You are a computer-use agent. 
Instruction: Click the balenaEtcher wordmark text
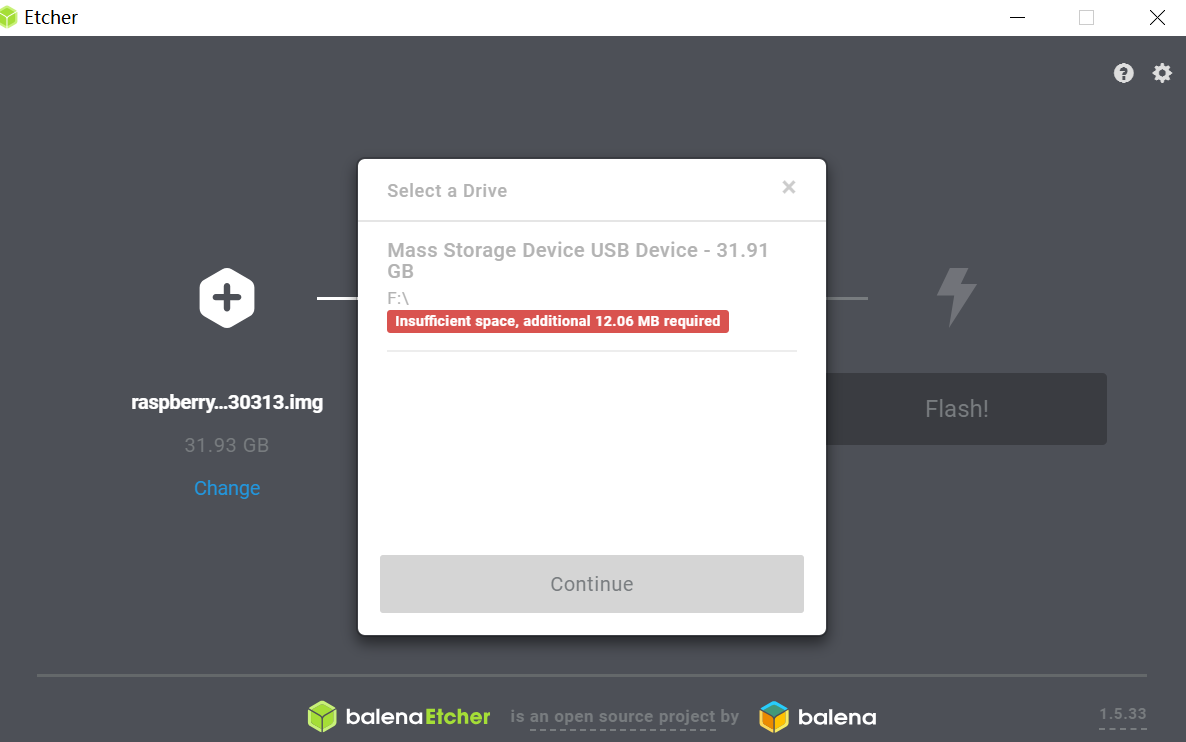click(x=418, y=717)
